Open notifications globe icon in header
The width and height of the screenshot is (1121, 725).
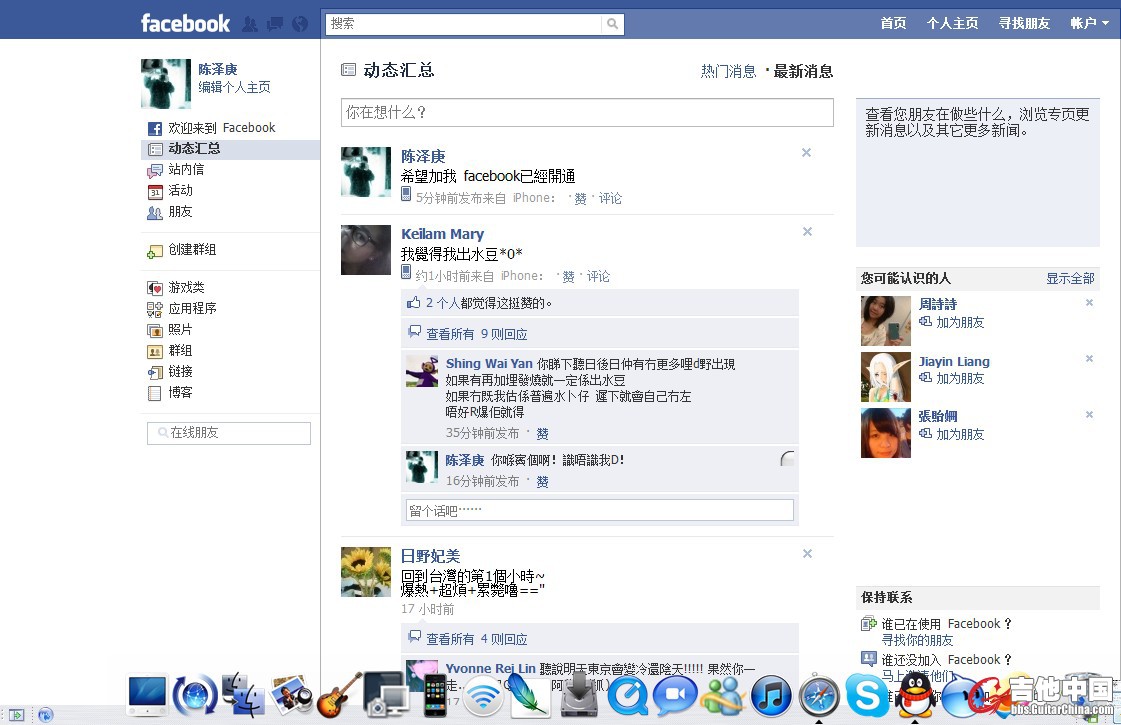300,24
